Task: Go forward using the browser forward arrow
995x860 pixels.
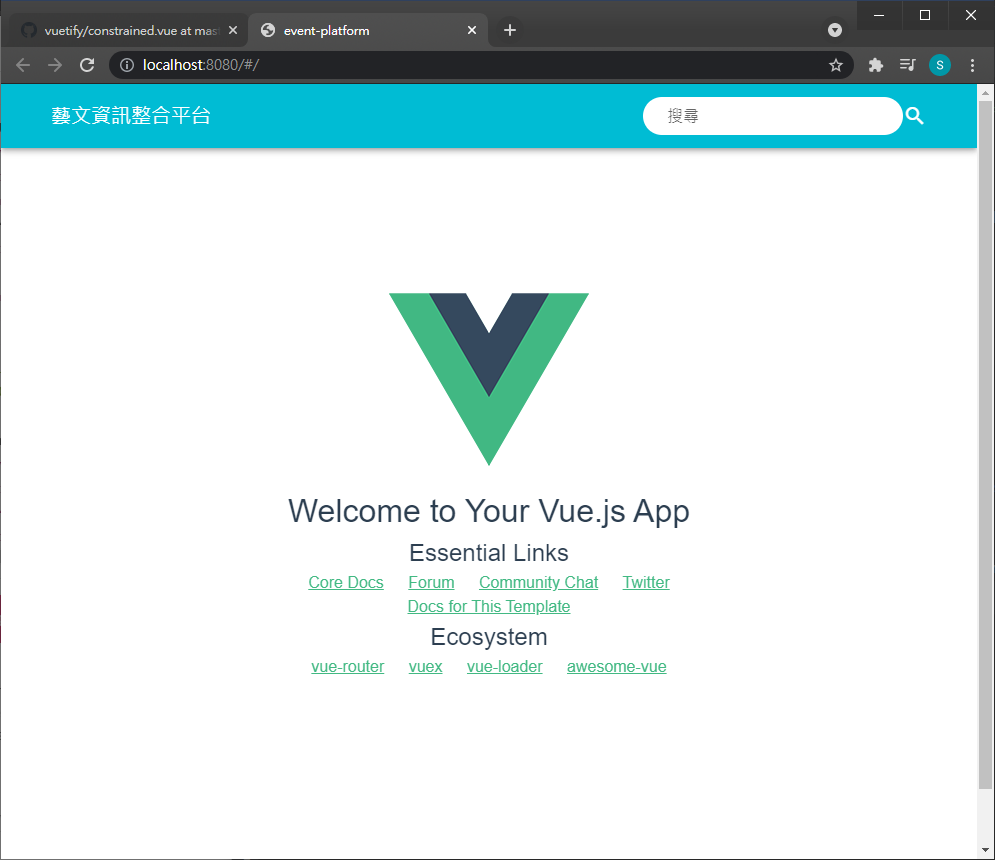Action: point(55,65)
